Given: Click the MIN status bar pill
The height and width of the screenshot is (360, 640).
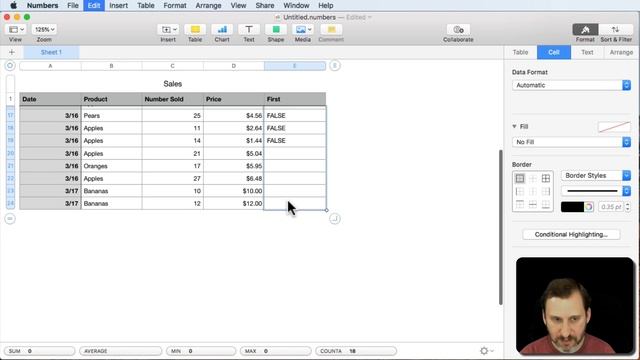Looking at the screenshot, I should click(201, 351).
